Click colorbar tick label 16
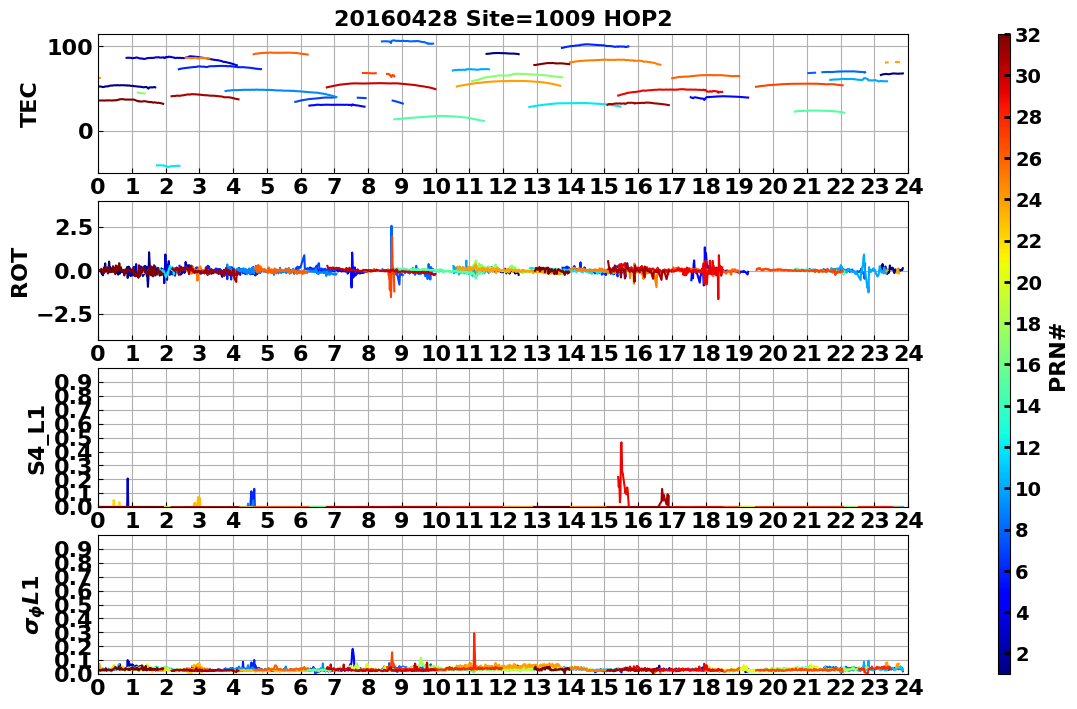 (1028, 365)
